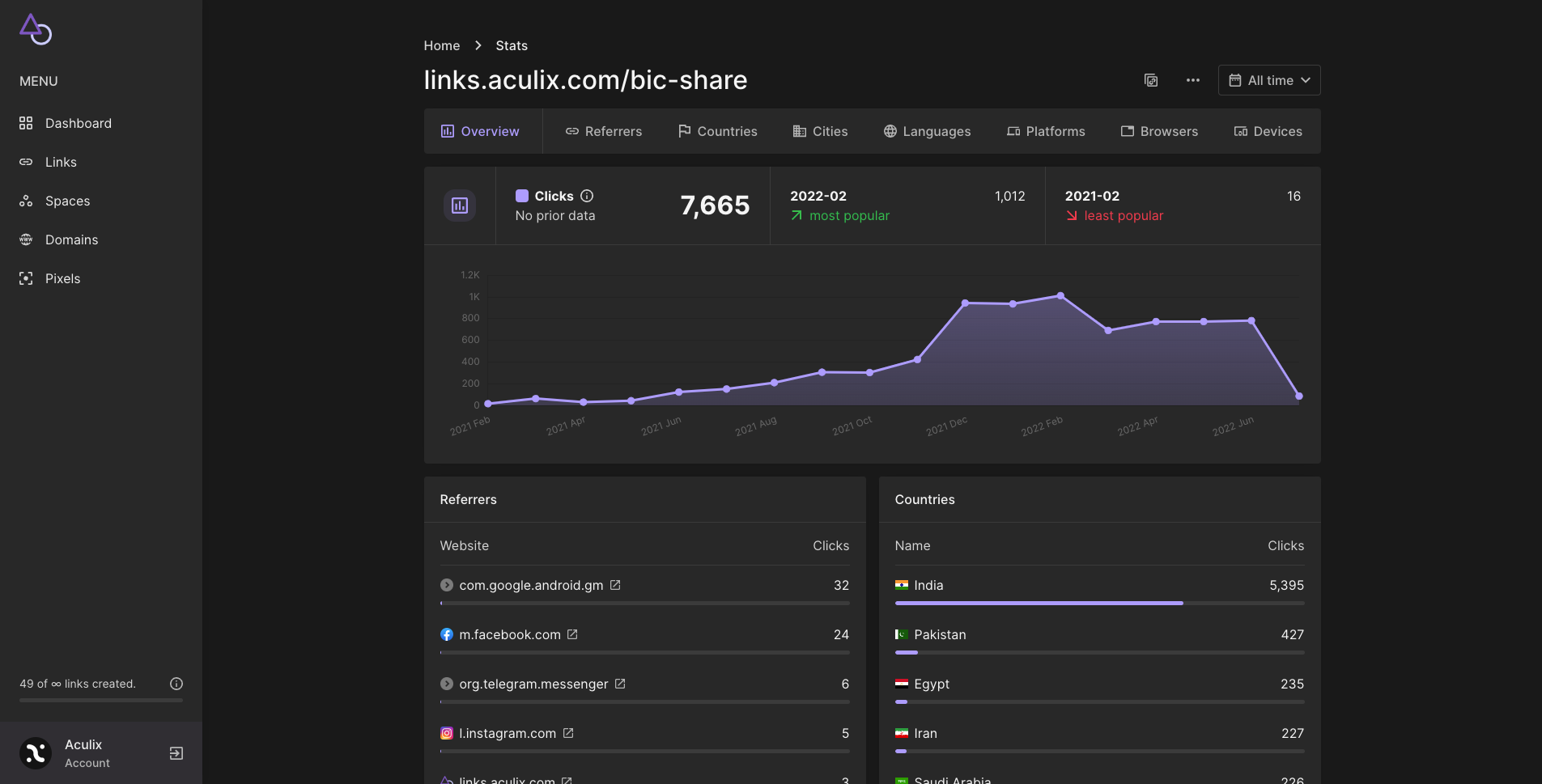Switch to the Cities tab

click(x=821, y=131)
